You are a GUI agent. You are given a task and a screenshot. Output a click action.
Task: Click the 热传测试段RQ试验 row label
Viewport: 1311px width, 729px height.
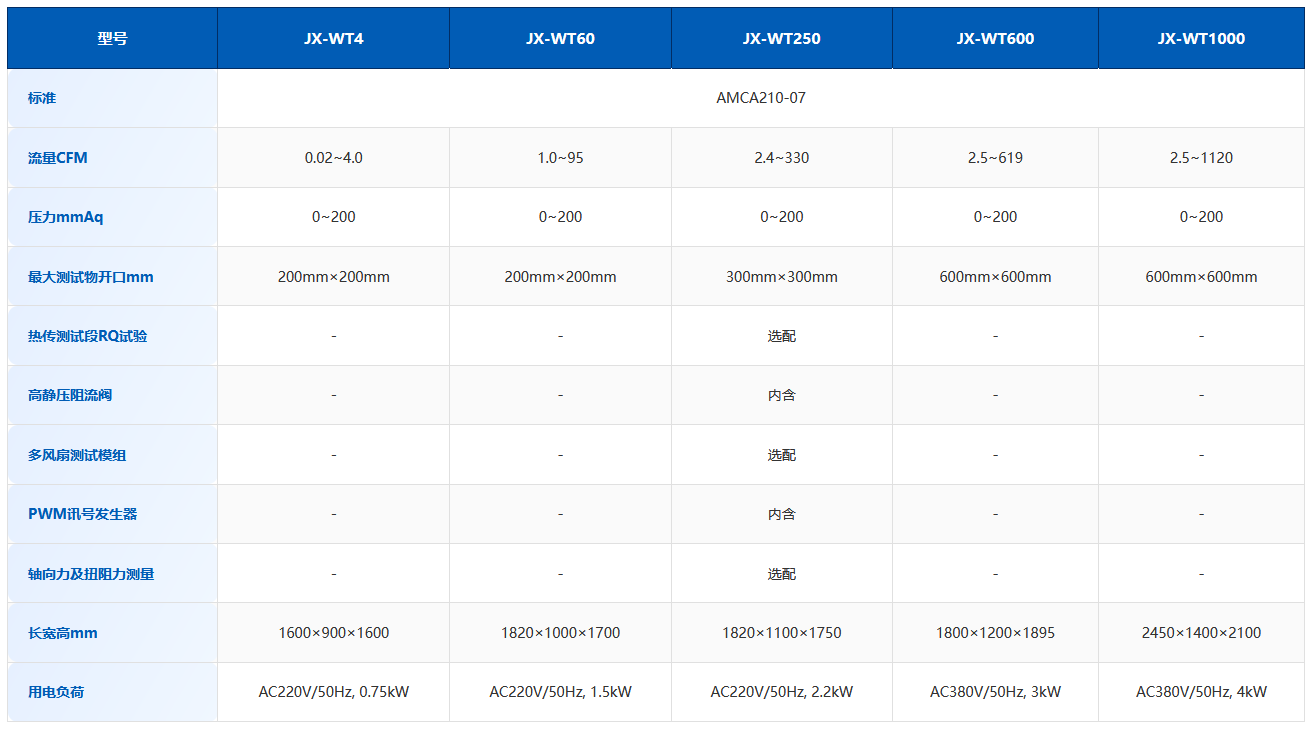(x=88, y=336)
